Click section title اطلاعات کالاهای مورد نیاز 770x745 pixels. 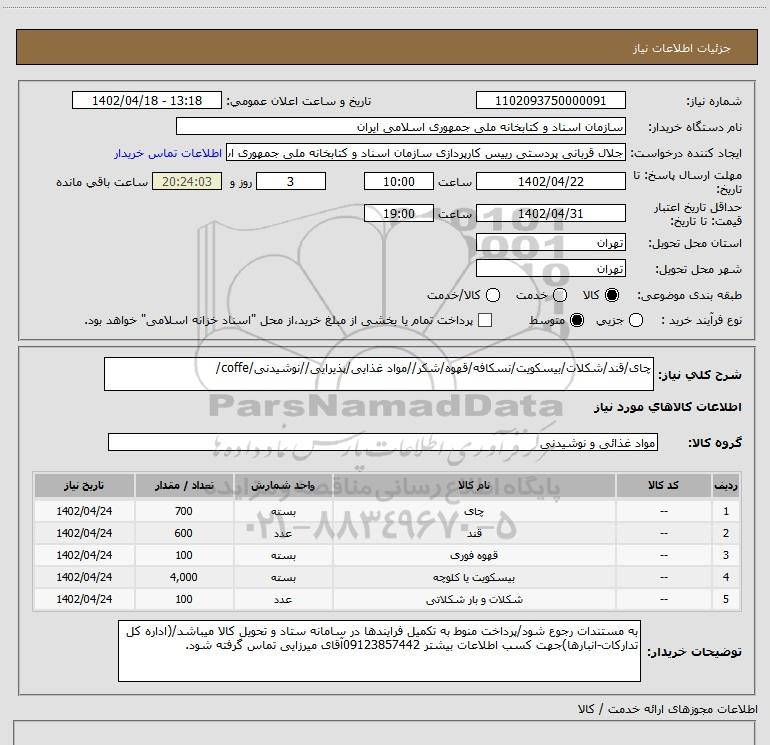pos(668,408)
